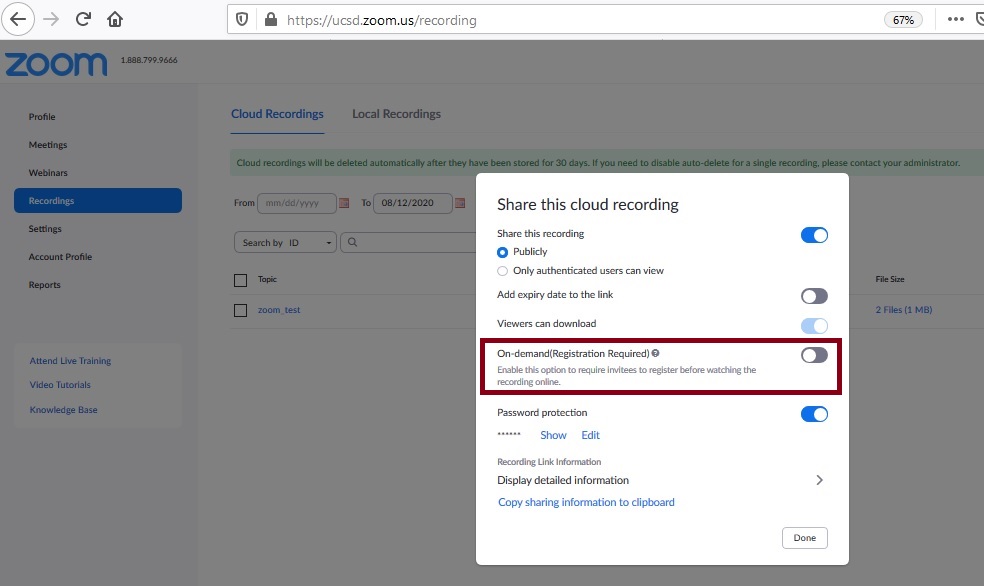This screenshot has width=984, height=586.
Task: Reload the page with the refresh icon
Action: (83, 19)
